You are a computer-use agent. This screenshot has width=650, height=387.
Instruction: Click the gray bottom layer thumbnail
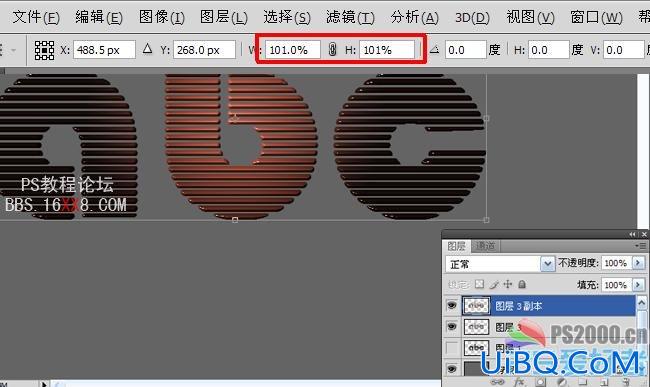476,368
